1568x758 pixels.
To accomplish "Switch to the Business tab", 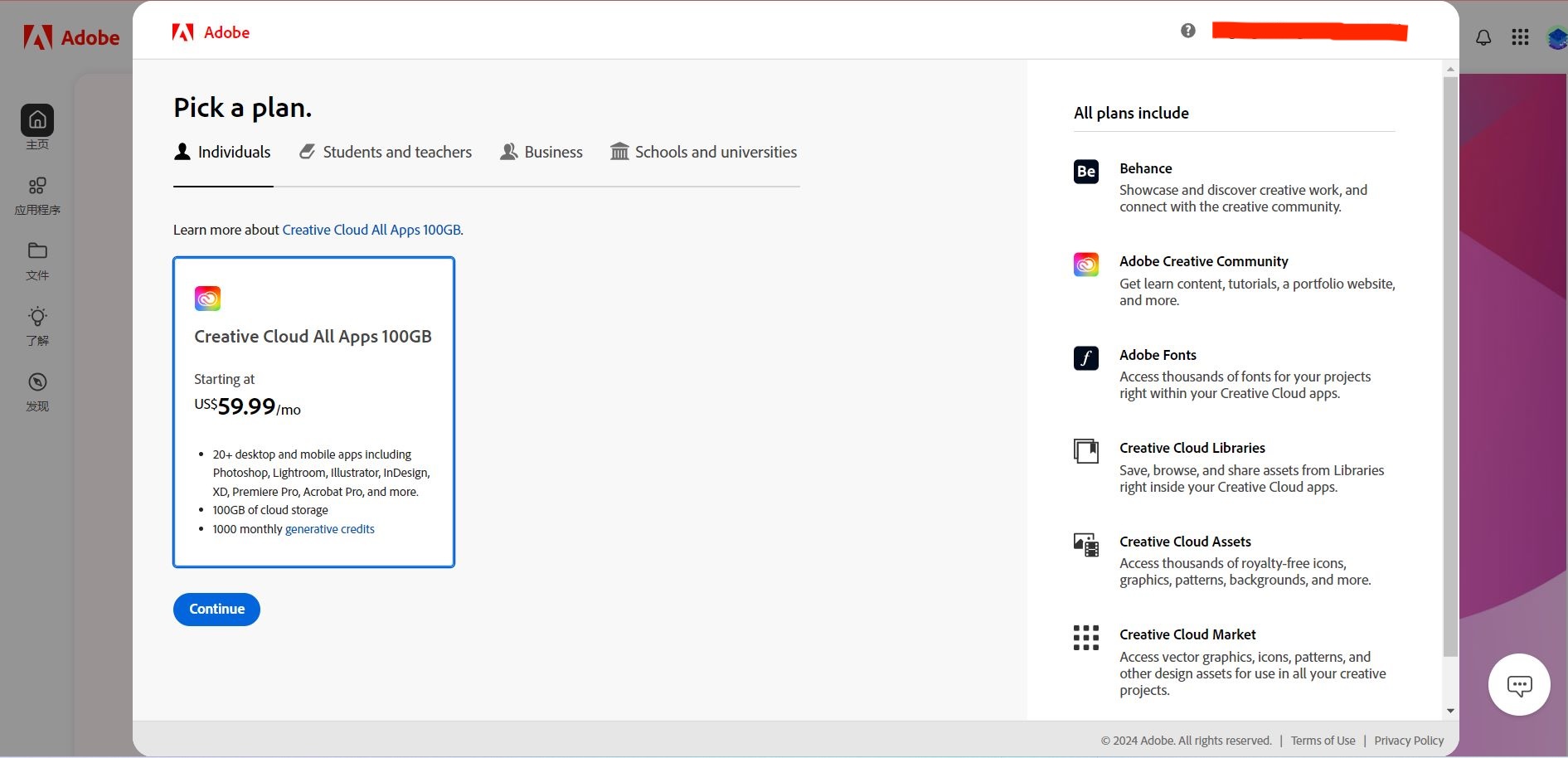I will coord(541,153).
